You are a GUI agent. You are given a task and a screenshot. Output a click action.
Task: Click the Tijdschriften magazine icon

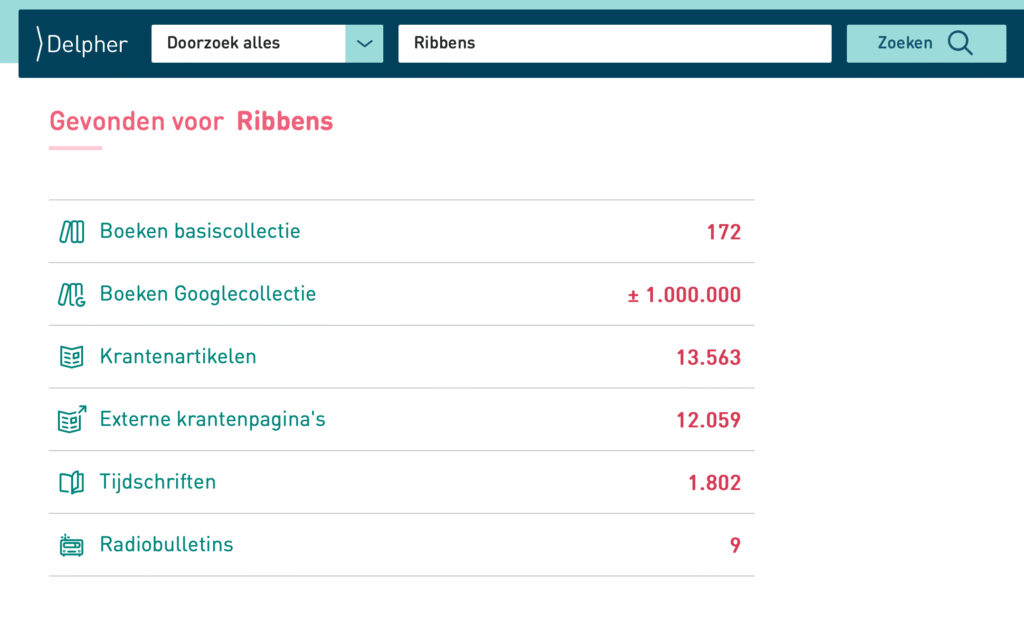[x=72, y=483]
